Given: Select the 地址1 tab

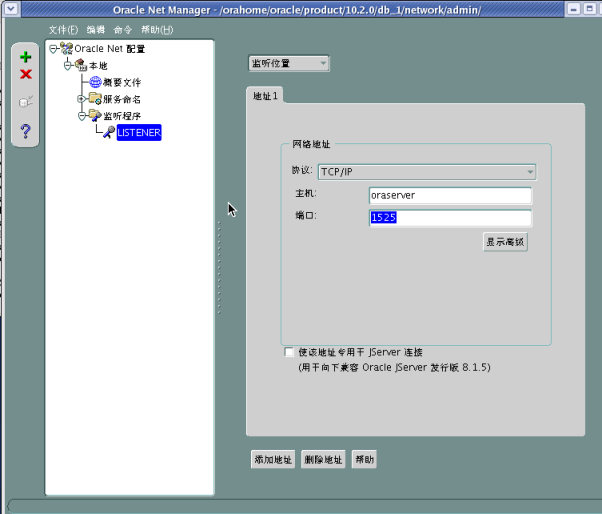Looking at the screenshot, I should point(265,96).
